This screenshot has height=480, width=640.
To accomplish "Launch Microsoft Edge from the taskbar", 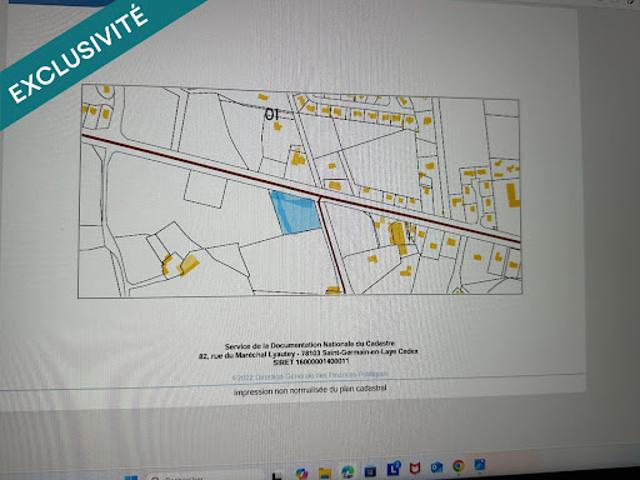I will coord(347,471).
